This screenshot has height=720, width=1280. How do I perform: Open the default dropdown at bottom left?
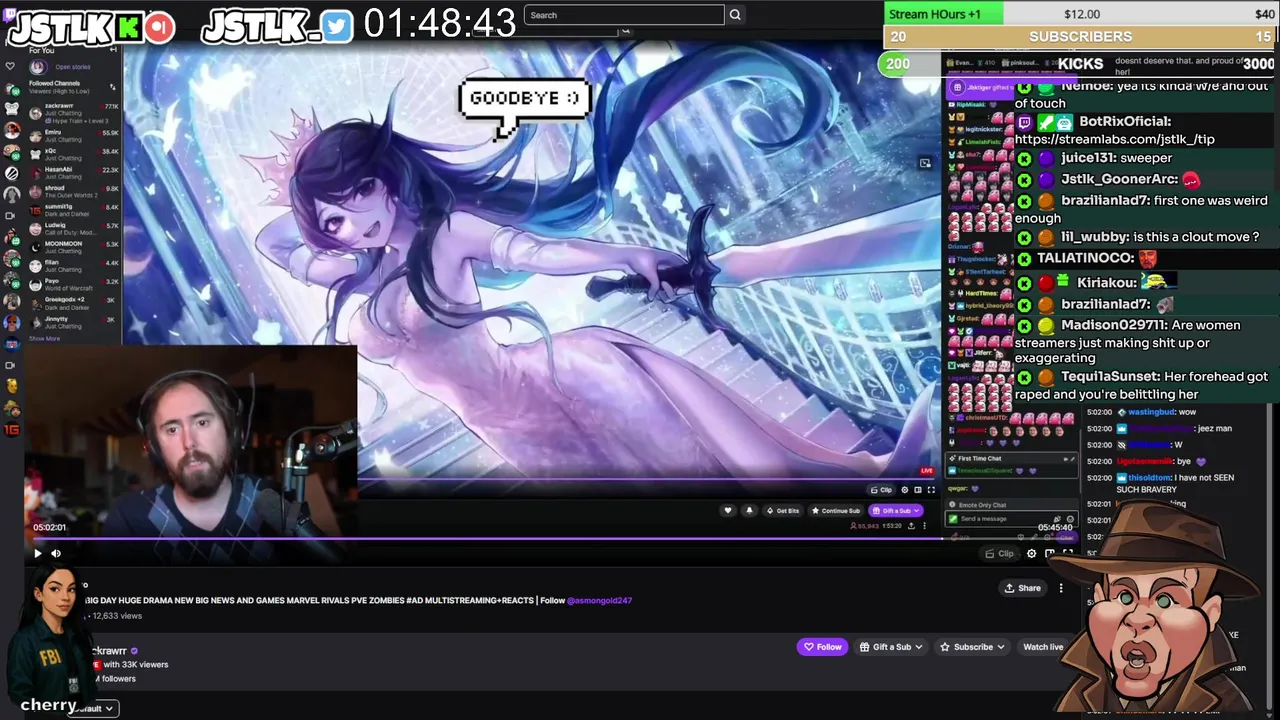[x=95, y=708]
